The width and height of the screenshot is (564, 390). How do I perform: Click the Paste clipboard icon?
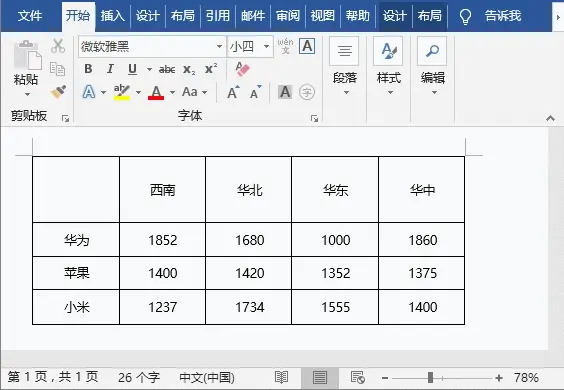click(x=27, y=55)
